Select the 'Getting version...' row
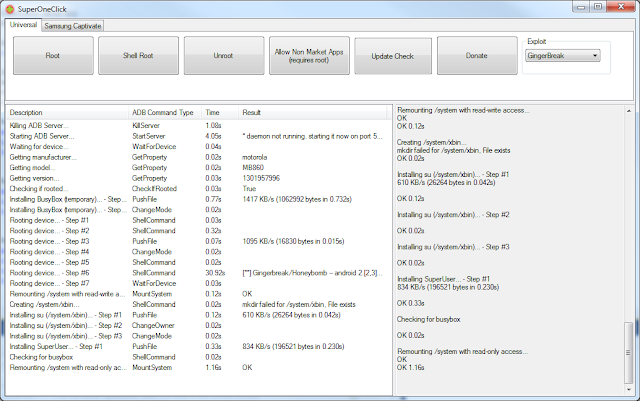The width and height of the screenshot is (640, 401). [197, 178]
